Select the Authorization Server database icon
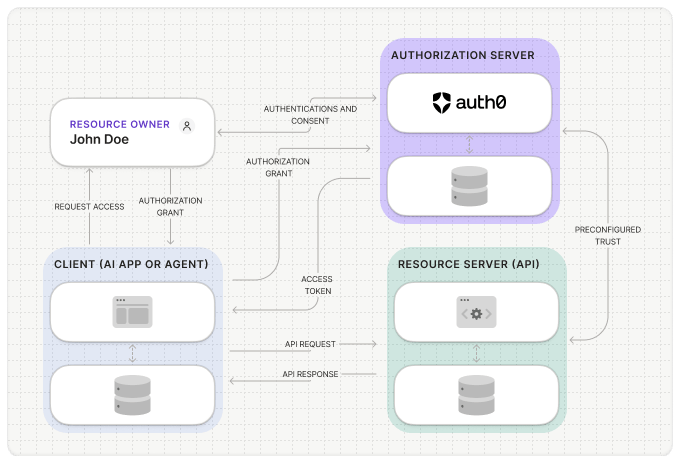This screenshot has width=680, height=457. point(469,186)
